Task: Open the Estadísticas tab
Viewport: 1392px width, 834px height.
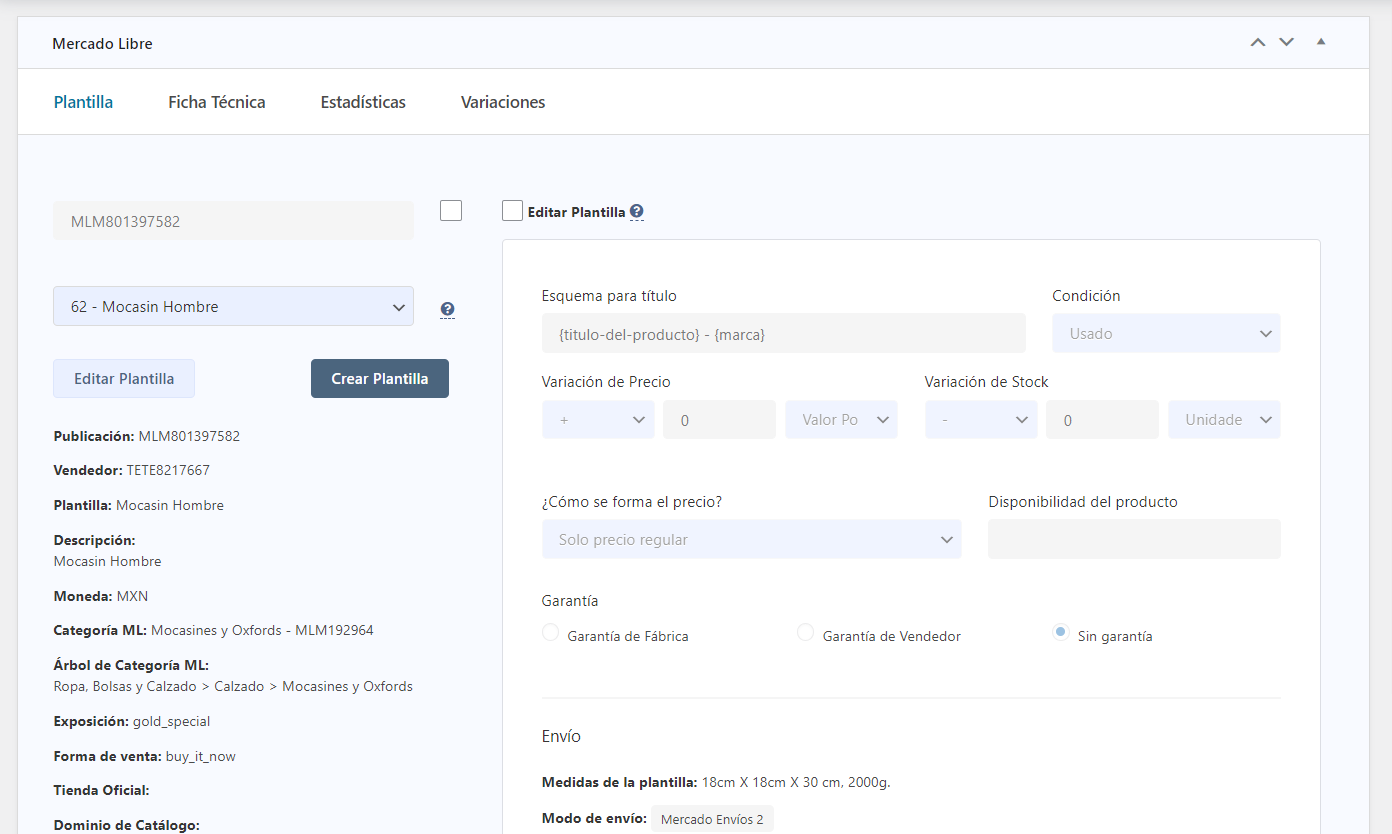Action: pyautogui.click(x=363, y=102)
